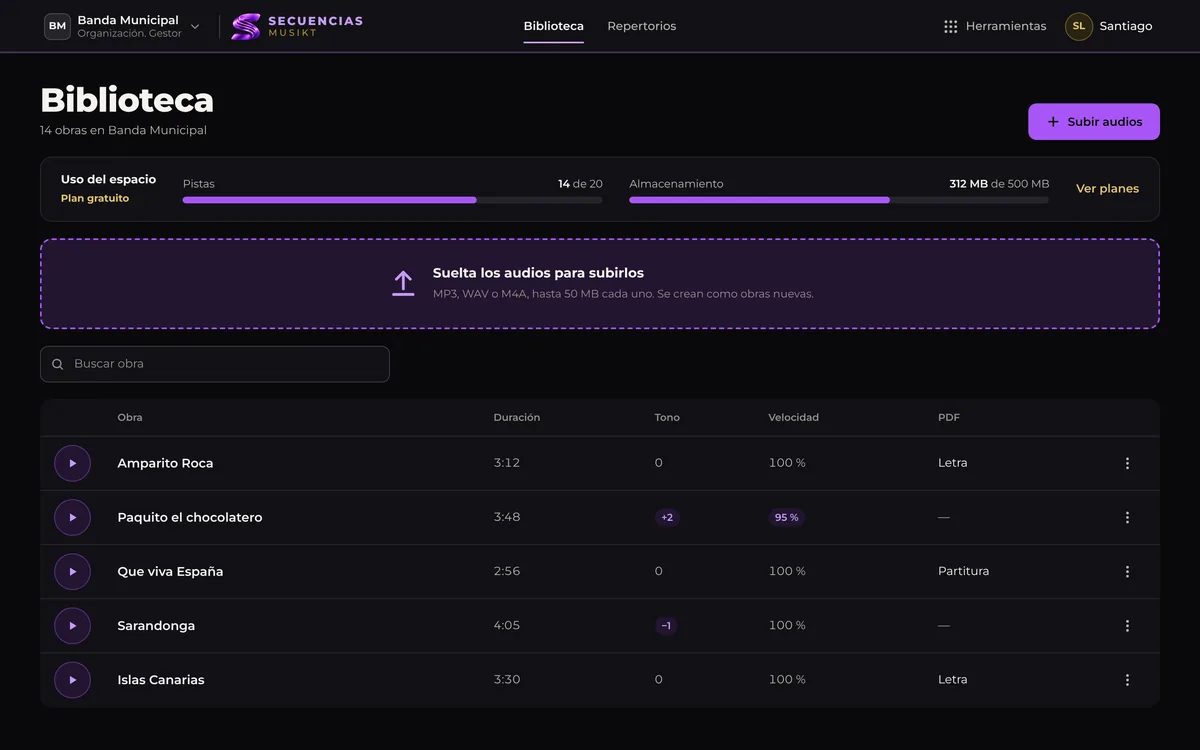
Task: Select the Sarandonga title
Action: point(156,625)
